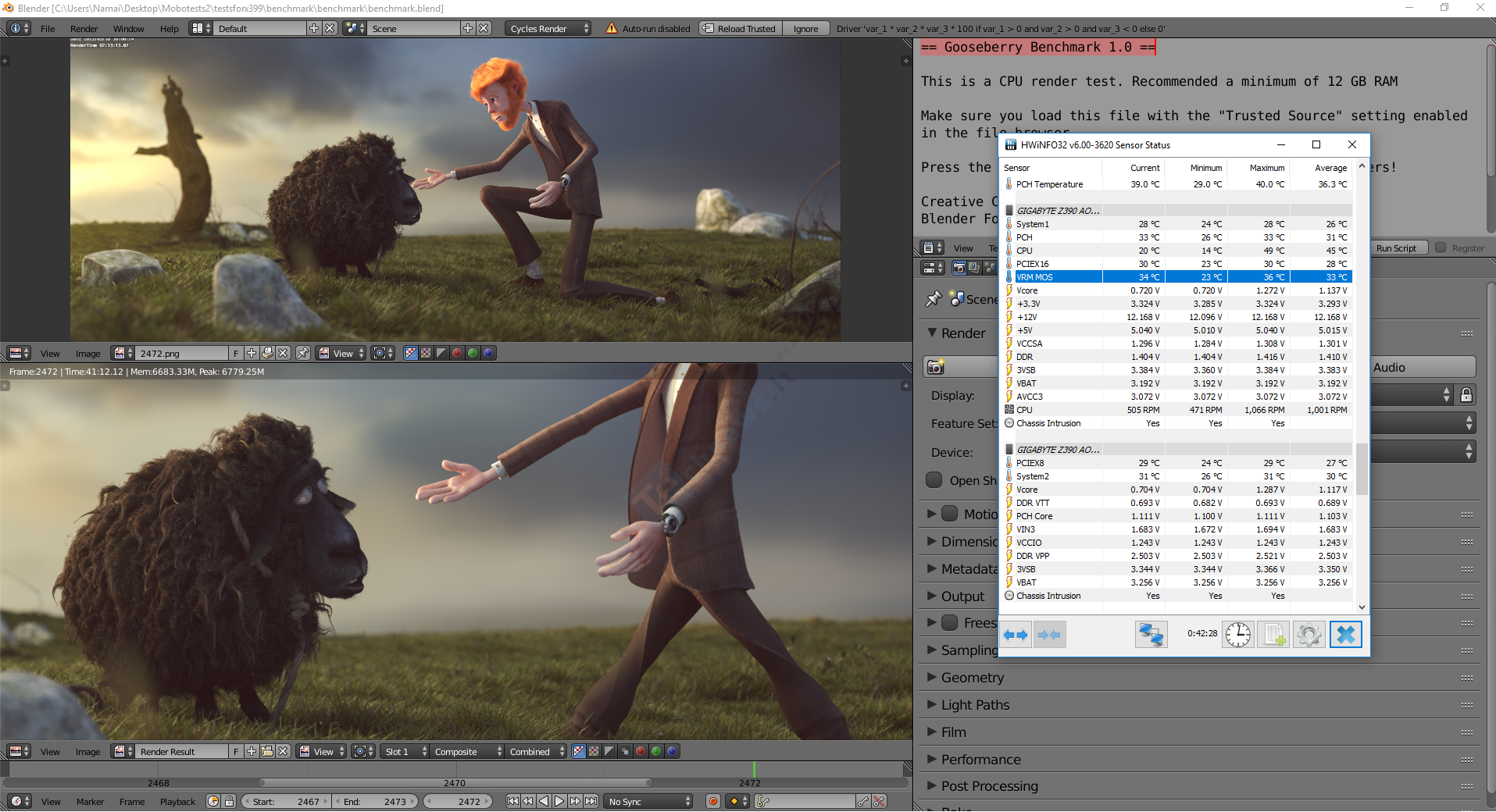
Task: Click the HWiNFO log file icon
Action: (1273, 635)
